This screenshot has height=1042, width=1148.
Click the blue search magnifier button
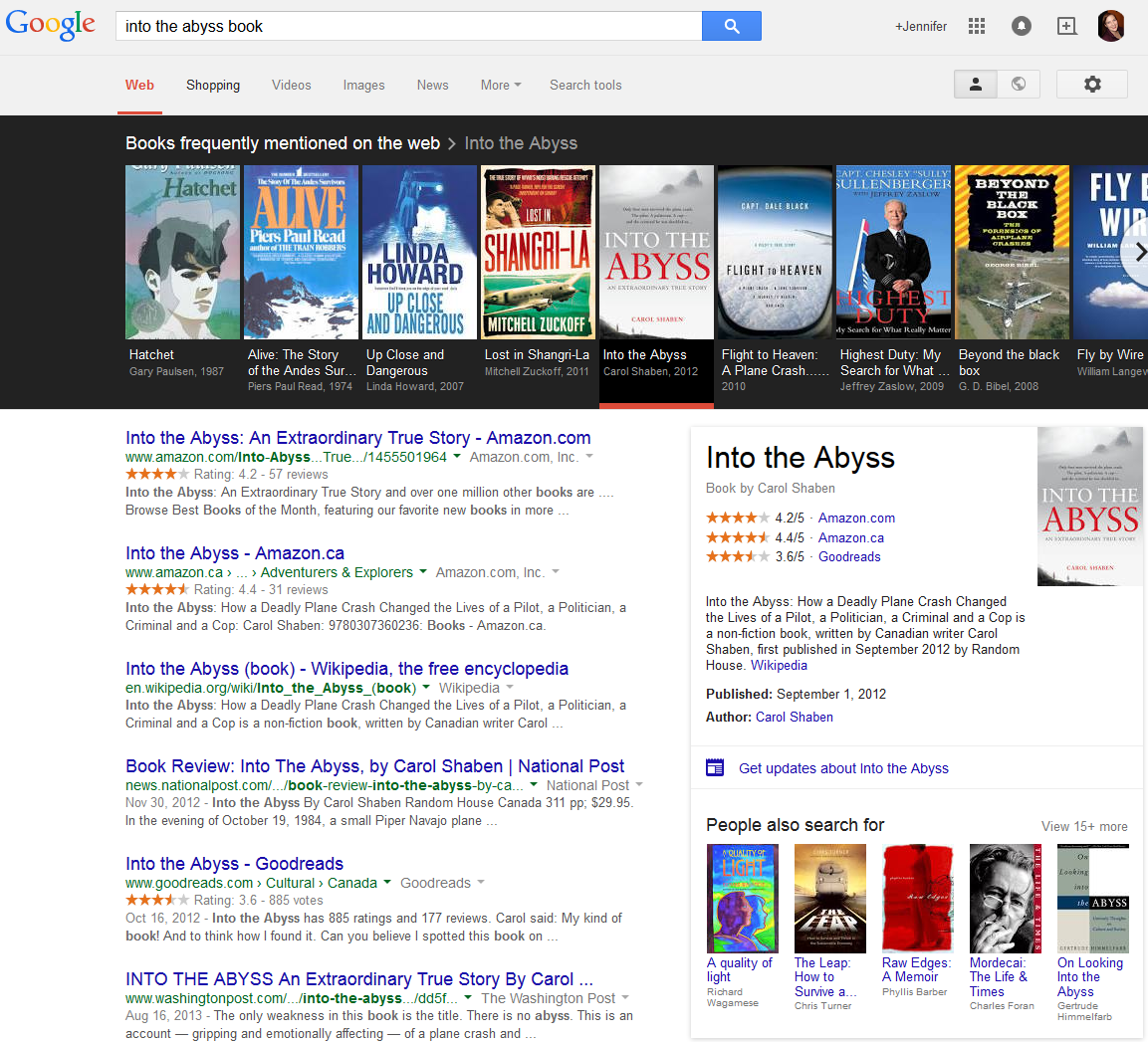(731, 26)
